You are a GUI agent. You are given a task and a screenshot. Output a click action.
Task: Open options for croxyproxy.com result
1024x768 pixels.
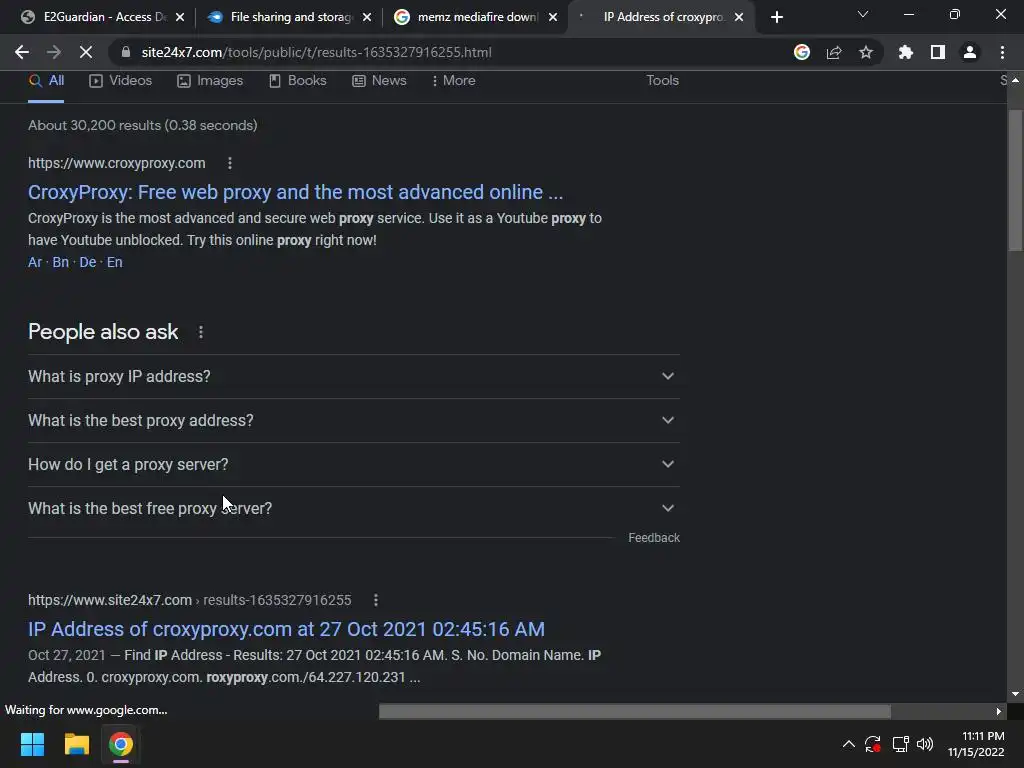pyautogui.click(x=230, y=163)
